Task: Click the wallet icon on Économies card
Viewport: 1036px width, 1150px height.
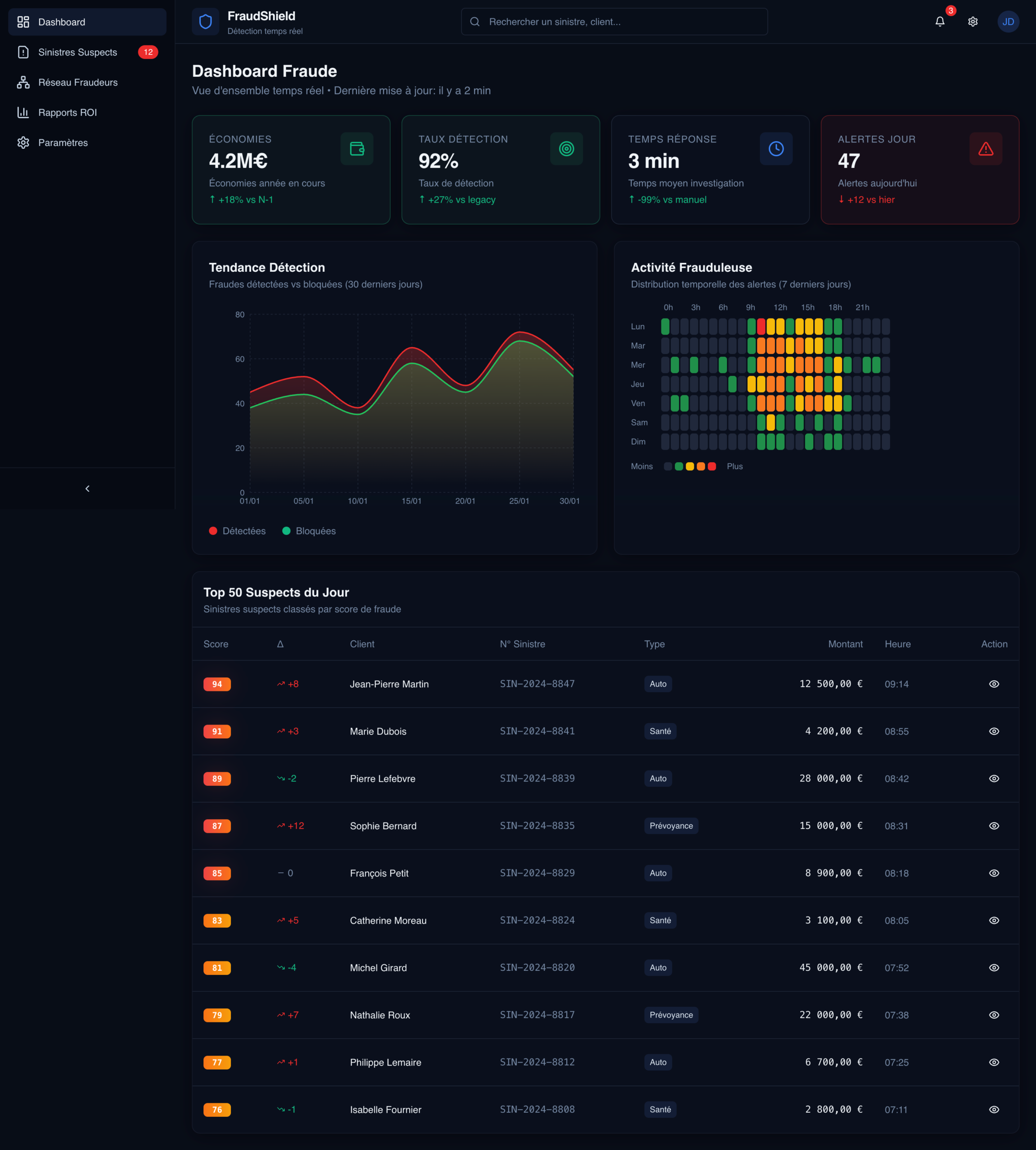Action: tap(357, 149)
